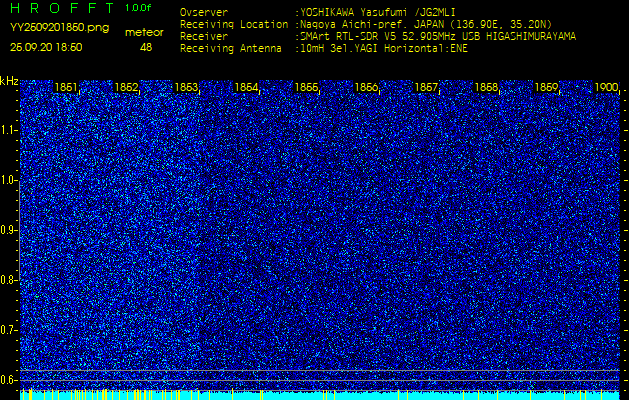The image size is (629, 400).
Task: Click the 1855 time marker
Action: 307,88
